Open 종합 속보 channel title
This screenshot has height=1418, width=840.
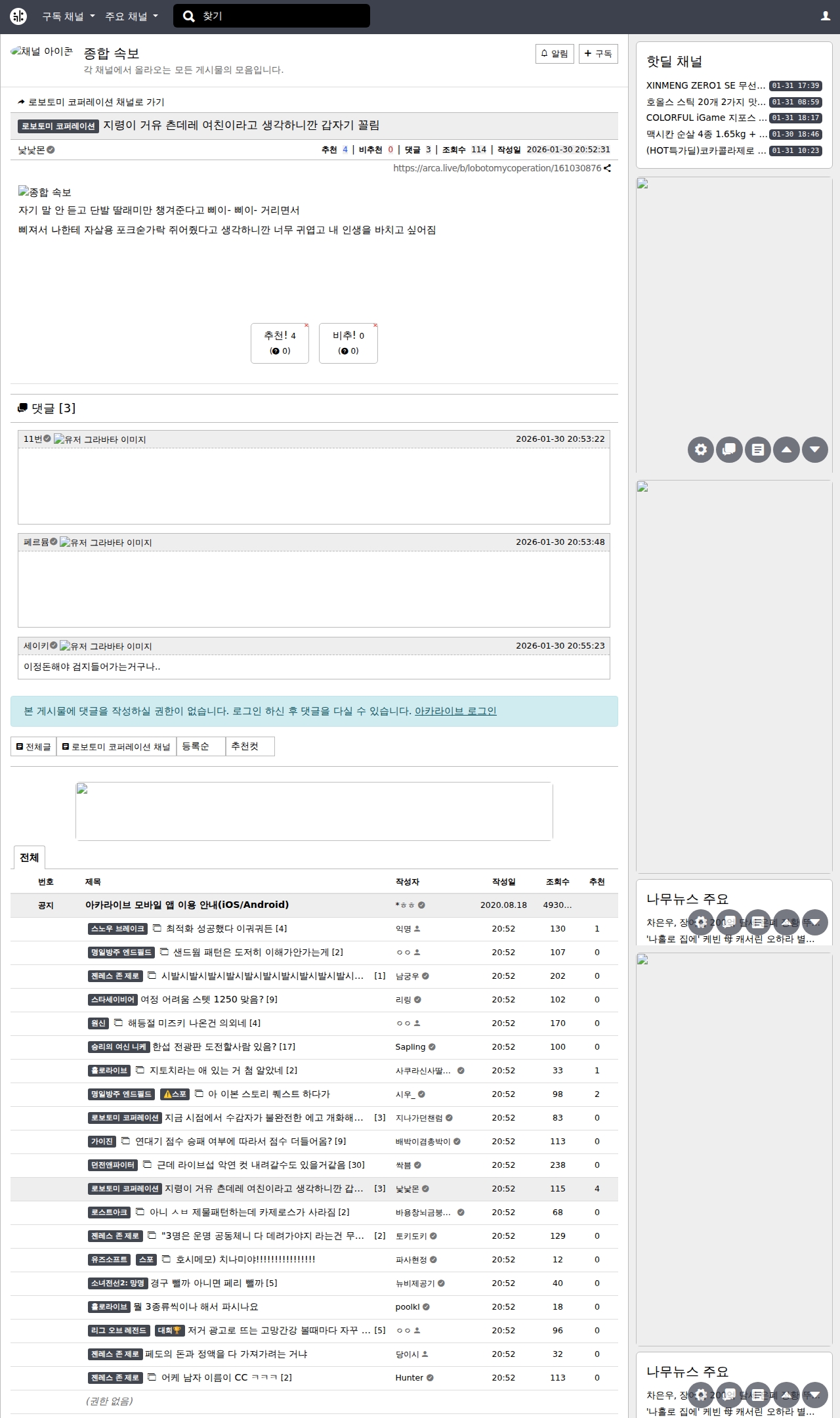pyautogui.click(x=112, y=53)
